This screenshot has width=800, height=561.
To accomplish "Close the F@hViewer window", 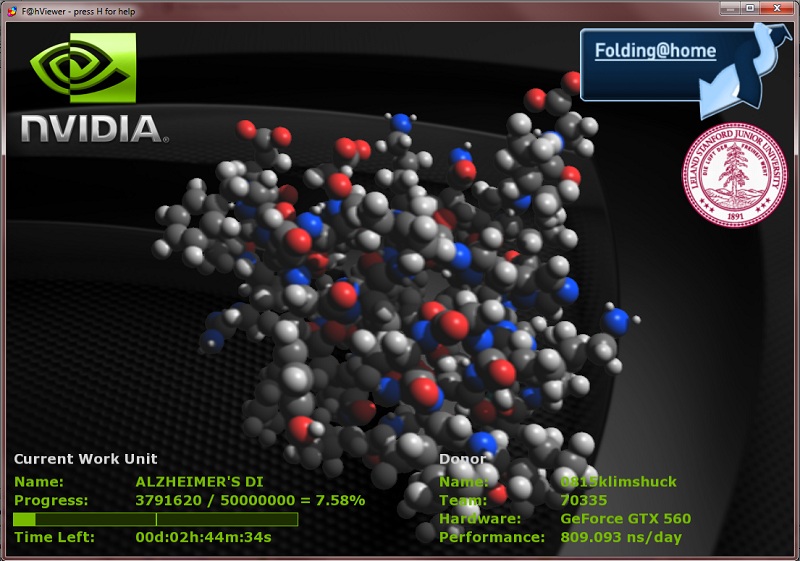I will [777, 8].
